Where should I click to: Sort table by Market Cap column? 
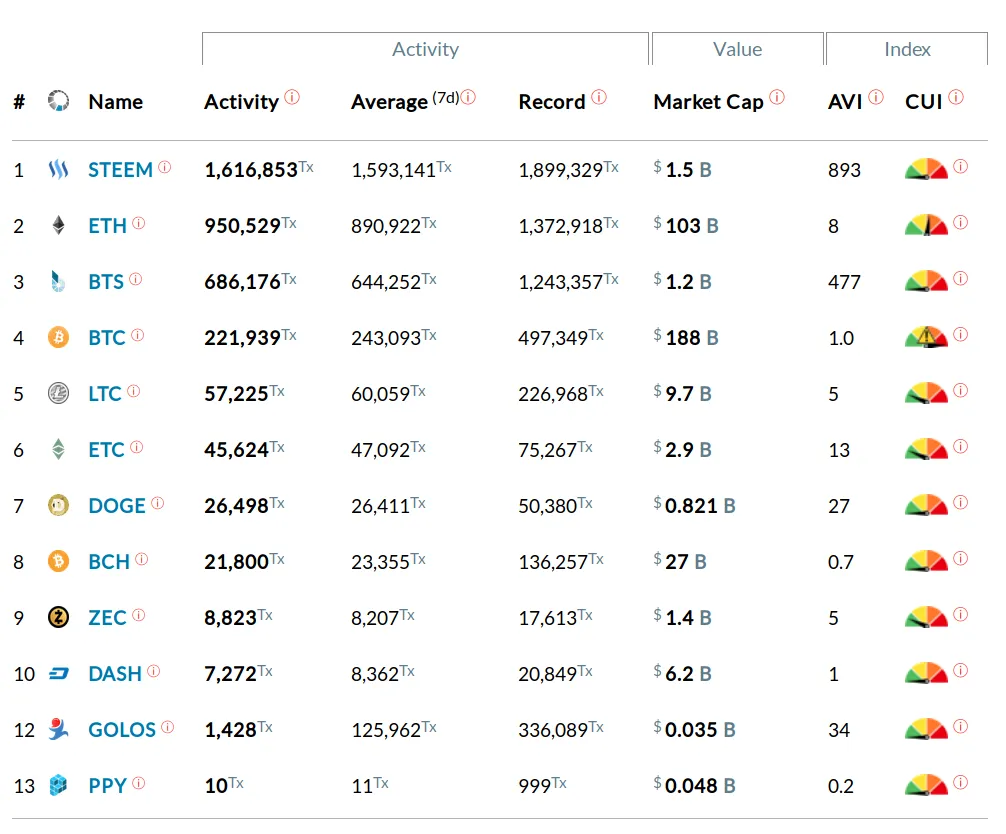(708, 102)
